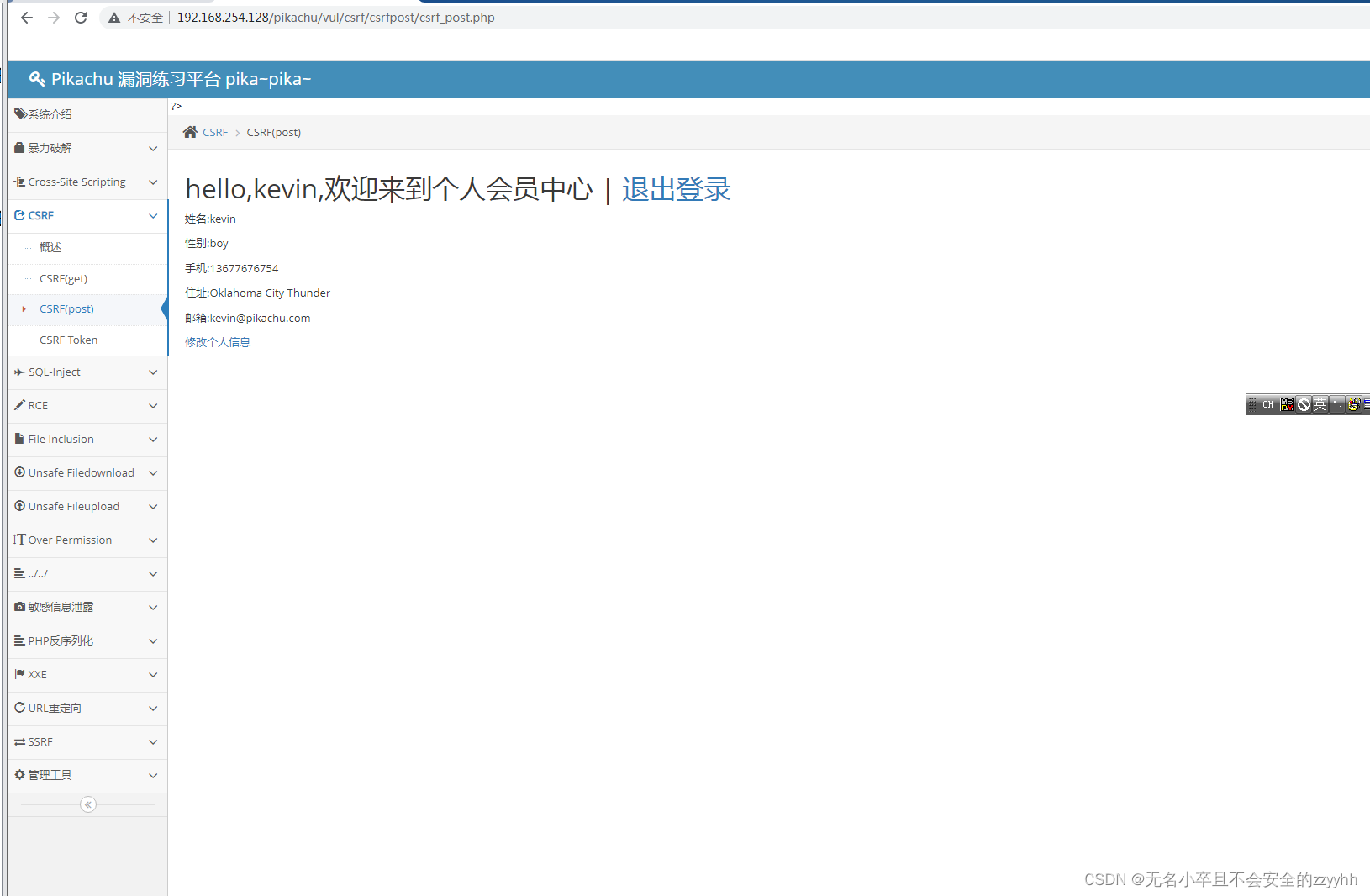1370x896 pixels.
Task: Click the Over Permission text-height icon
Action: [20, 540]
